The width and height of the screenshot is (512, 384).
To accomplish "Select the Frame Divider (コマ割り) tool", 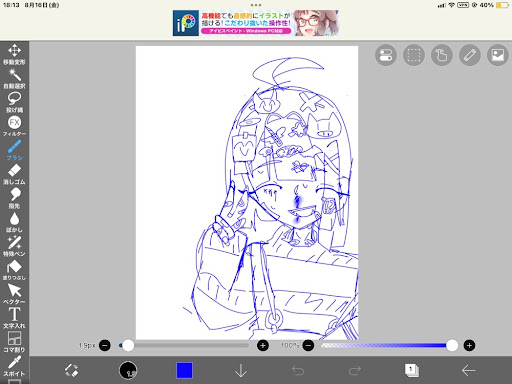I will click(14, 342).
